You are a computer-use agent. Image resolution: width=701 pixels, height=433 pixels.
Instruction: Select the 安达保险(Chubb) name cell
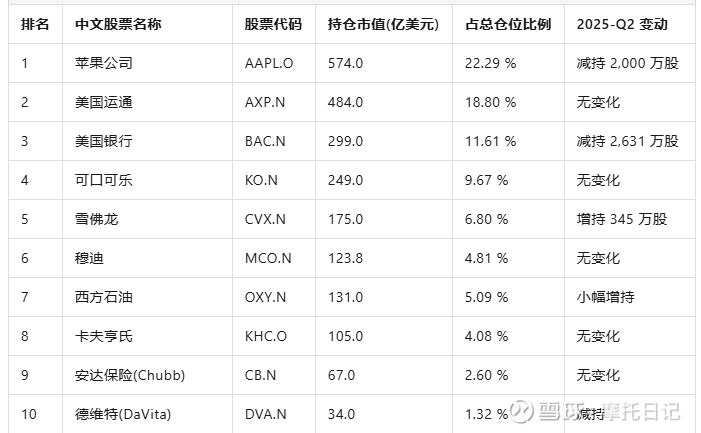[x=130, y=375]
